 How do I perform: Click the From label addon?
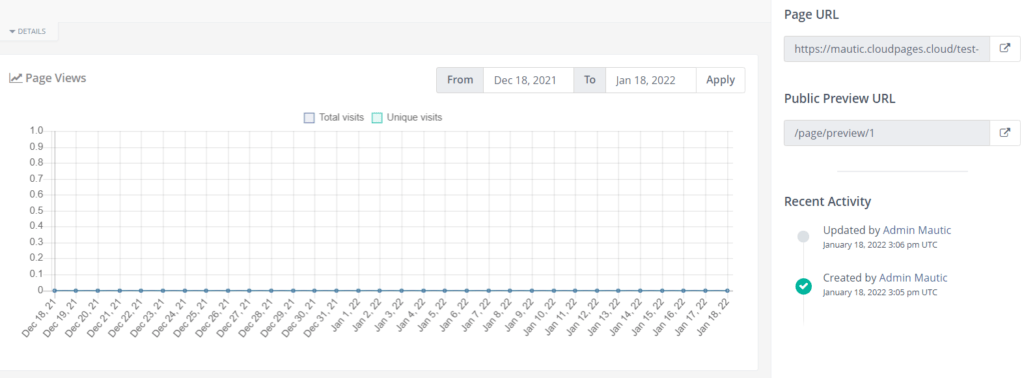click(x=460, y=80)
